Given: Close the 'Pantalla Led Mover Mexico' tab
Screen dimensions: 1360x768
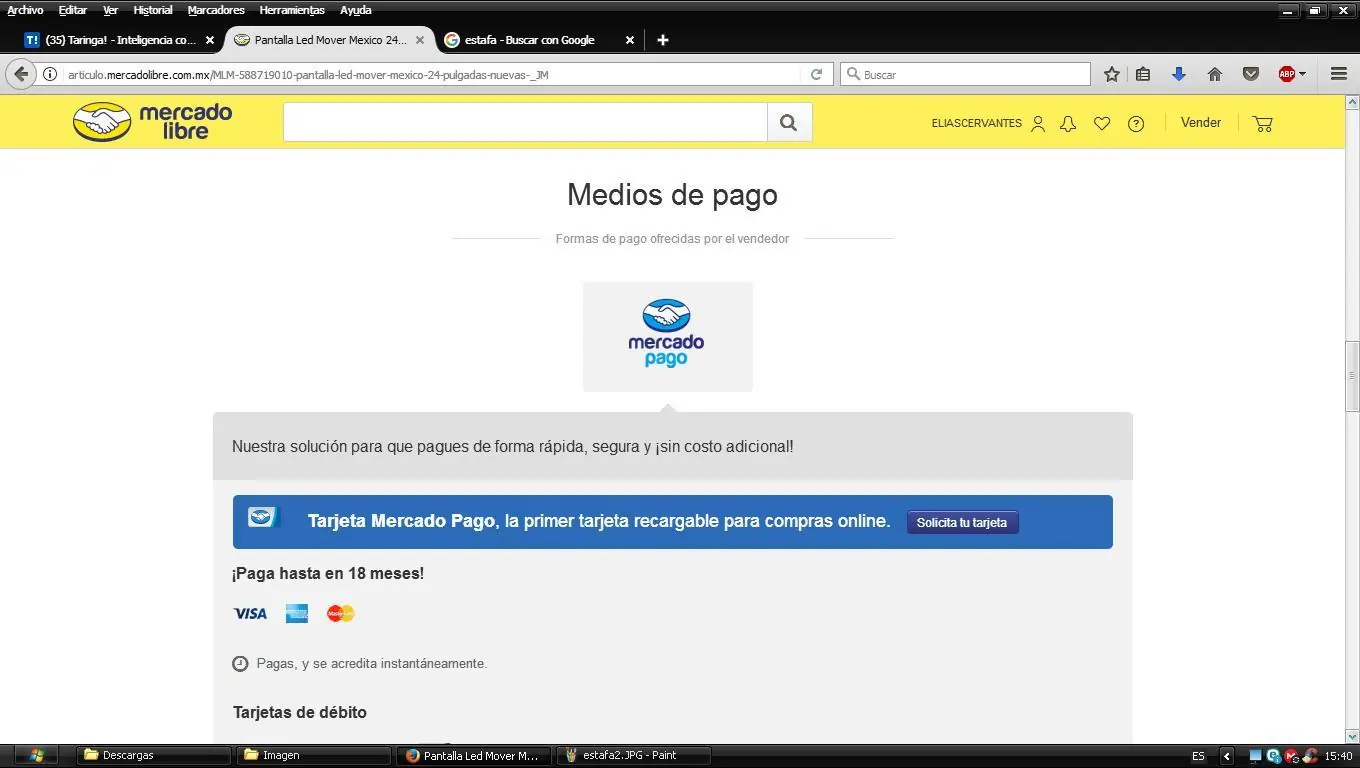Looking at the screenshot, I should (x=420, y=40).
